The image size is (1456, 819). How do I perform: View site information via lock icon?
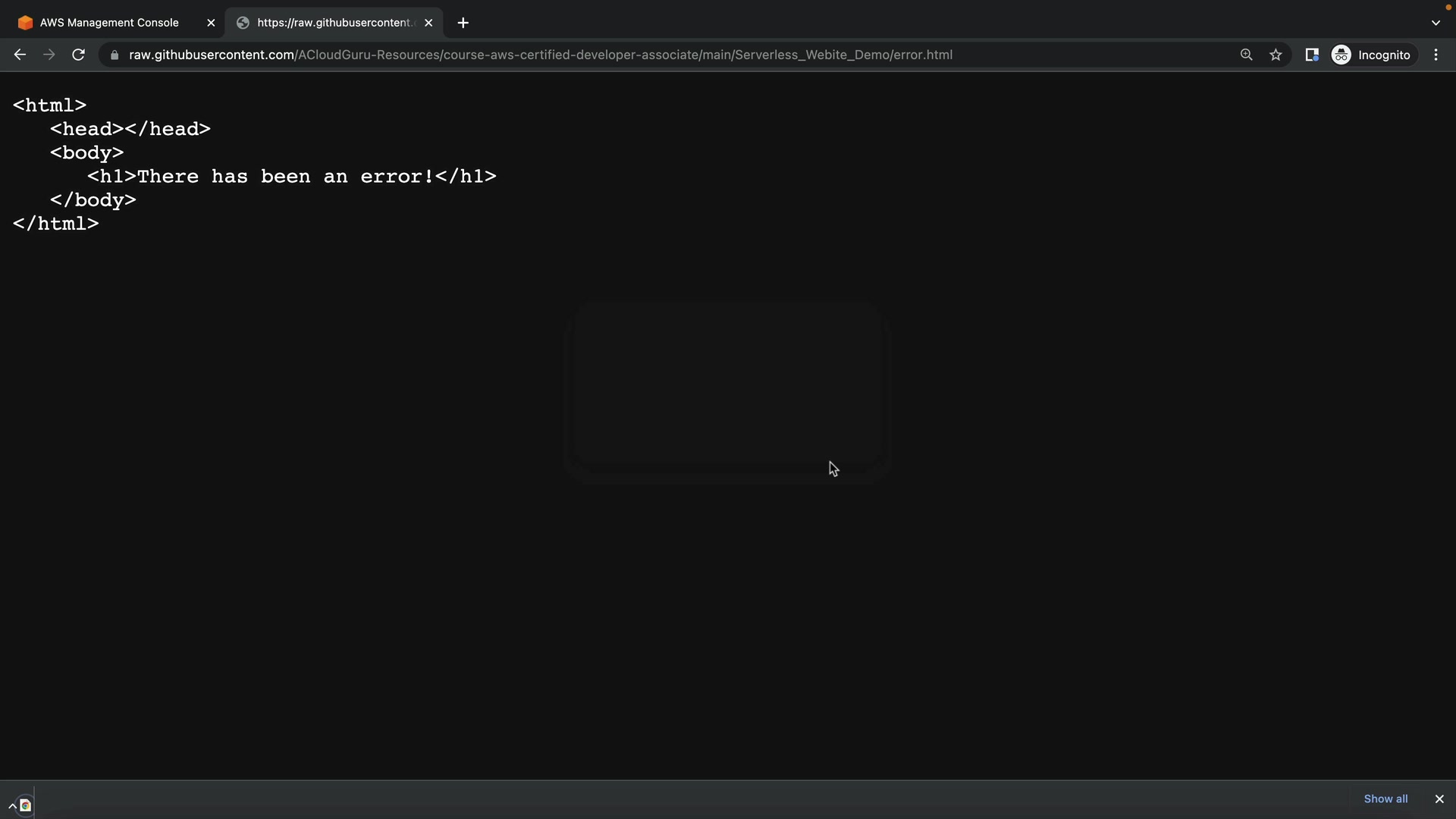(x=115, y=55)
